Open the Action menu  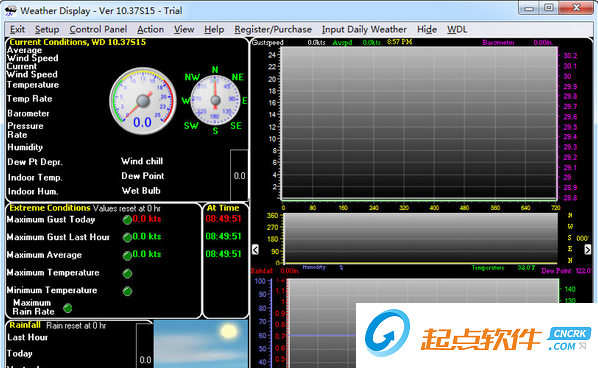[151, 29]
